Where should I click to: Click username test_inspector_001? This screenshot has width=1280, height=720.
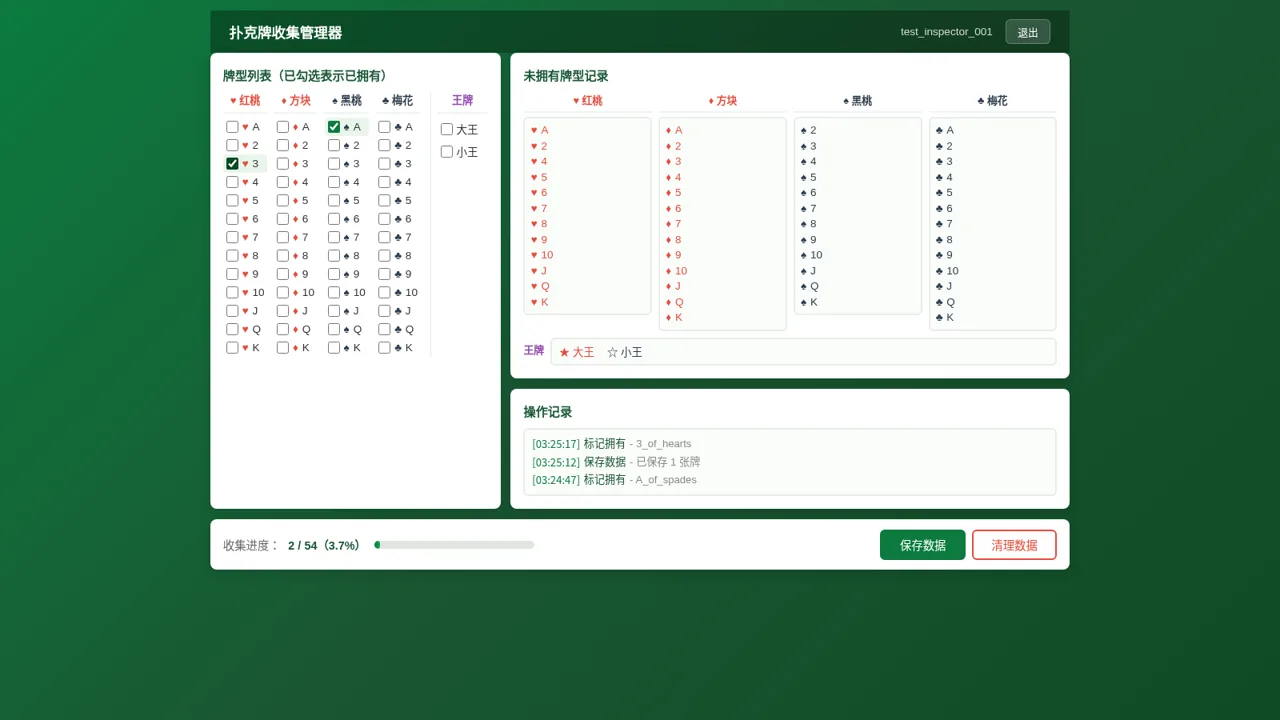[947, 32]
